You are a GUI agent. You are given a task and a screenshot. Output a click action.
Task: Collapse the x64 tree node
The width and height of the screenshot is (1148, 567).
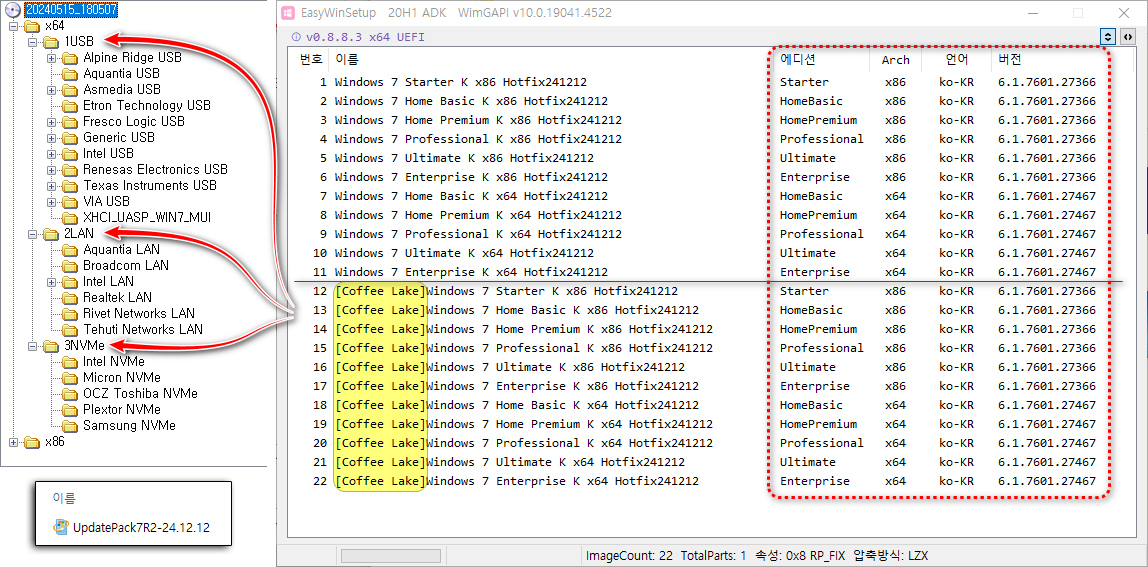click(x=13, y=26)
